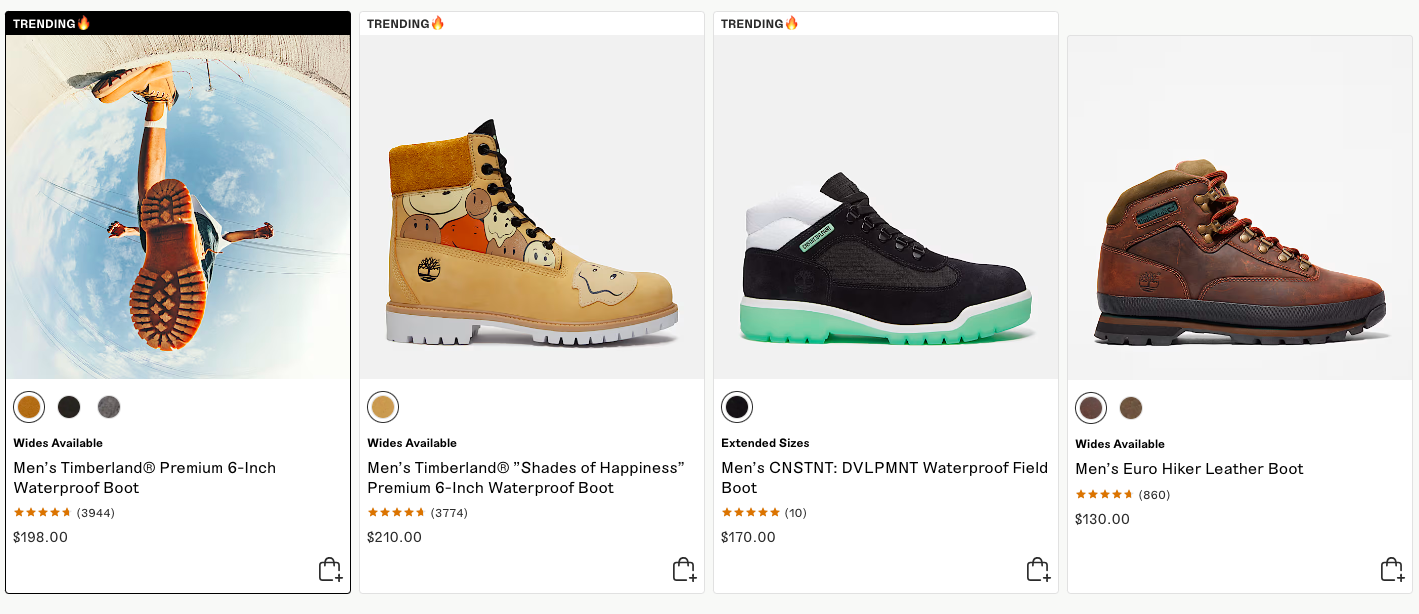Add Euro Hiker Leather Boot to bag

click(1392, 570)
